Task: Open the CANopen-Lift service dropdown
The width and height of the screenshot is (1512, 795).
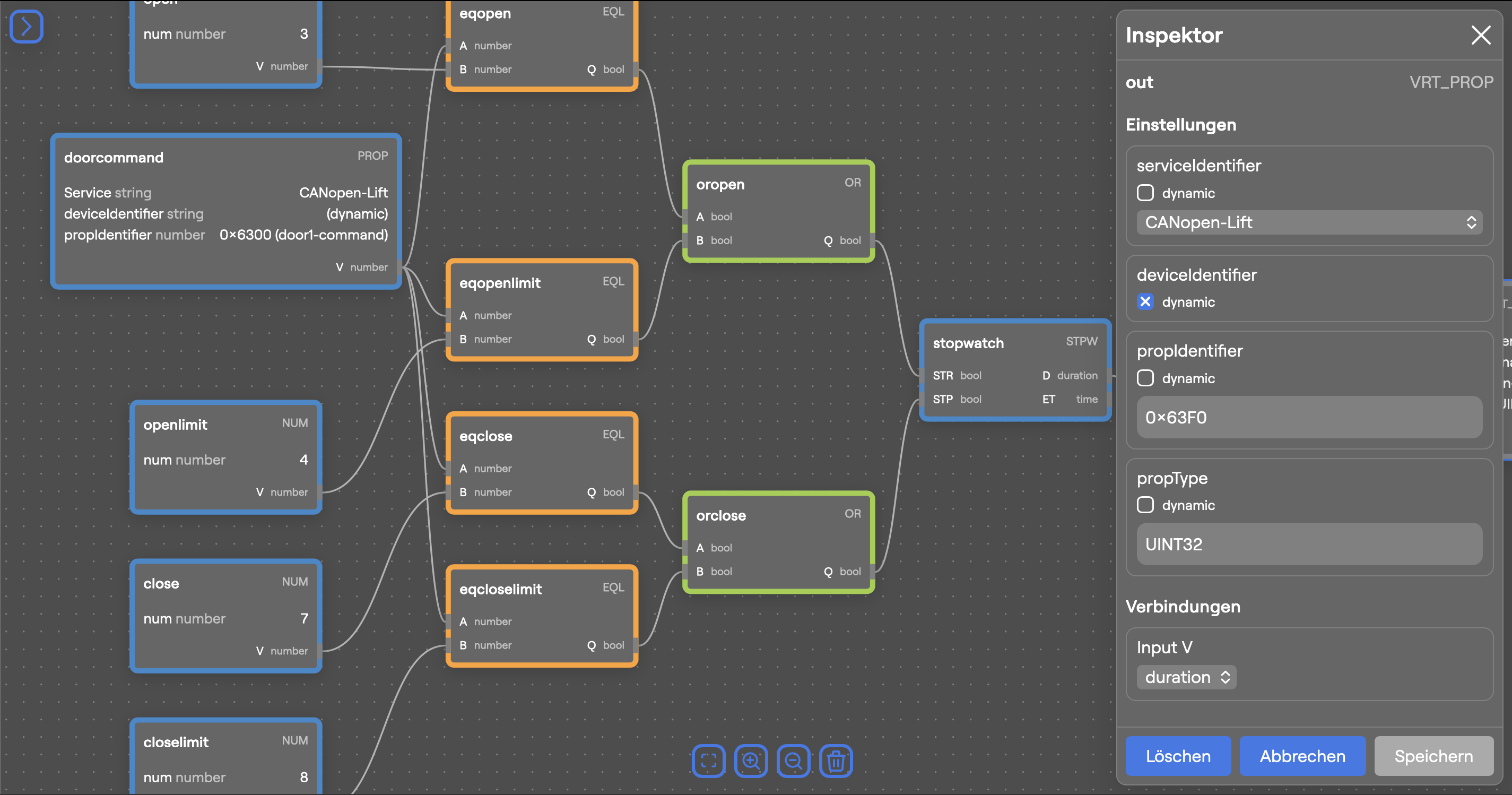Action: (1309, 222)
